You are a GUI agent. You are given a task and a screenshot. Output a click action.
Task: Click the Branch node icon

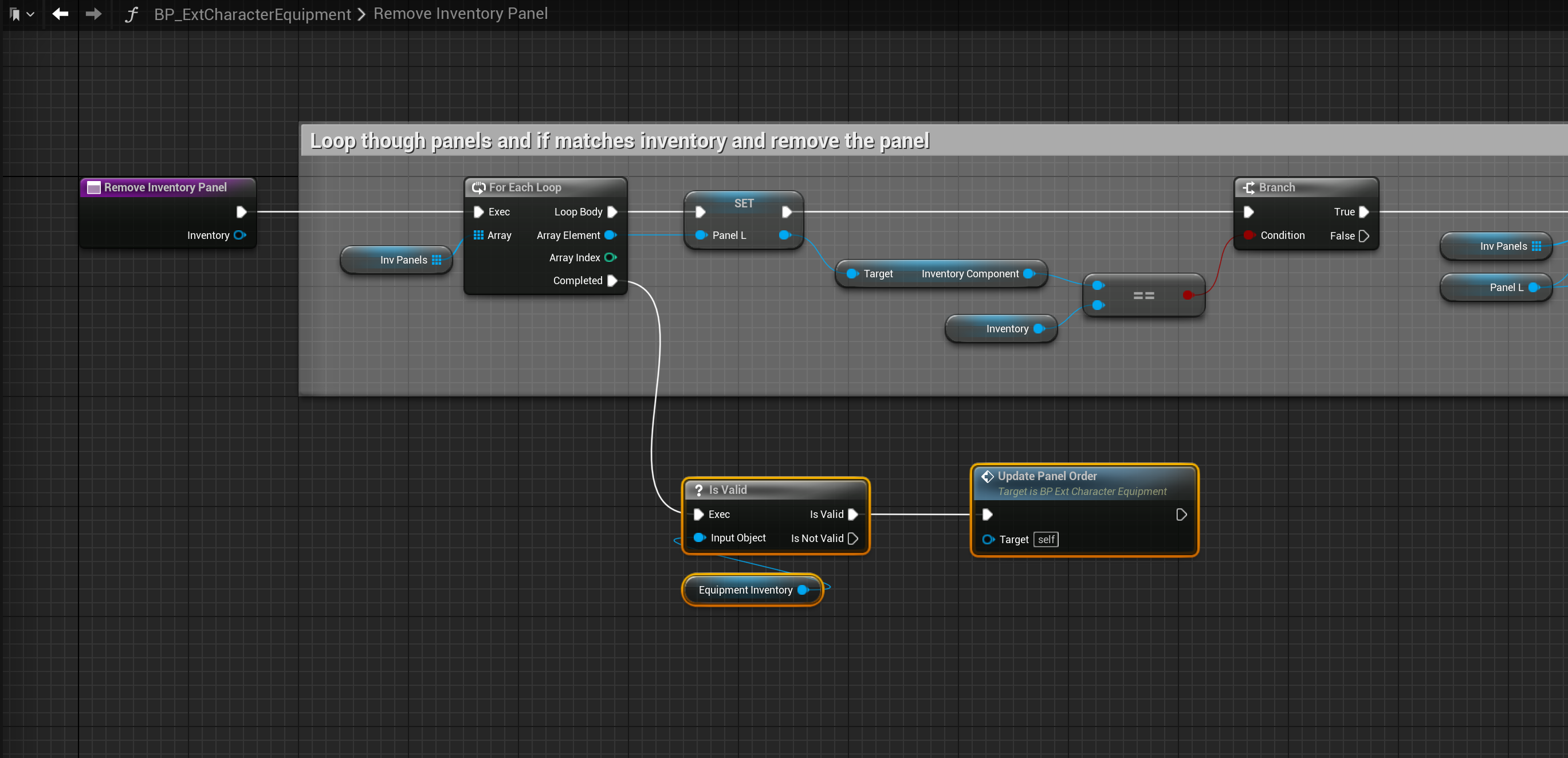1248,187
